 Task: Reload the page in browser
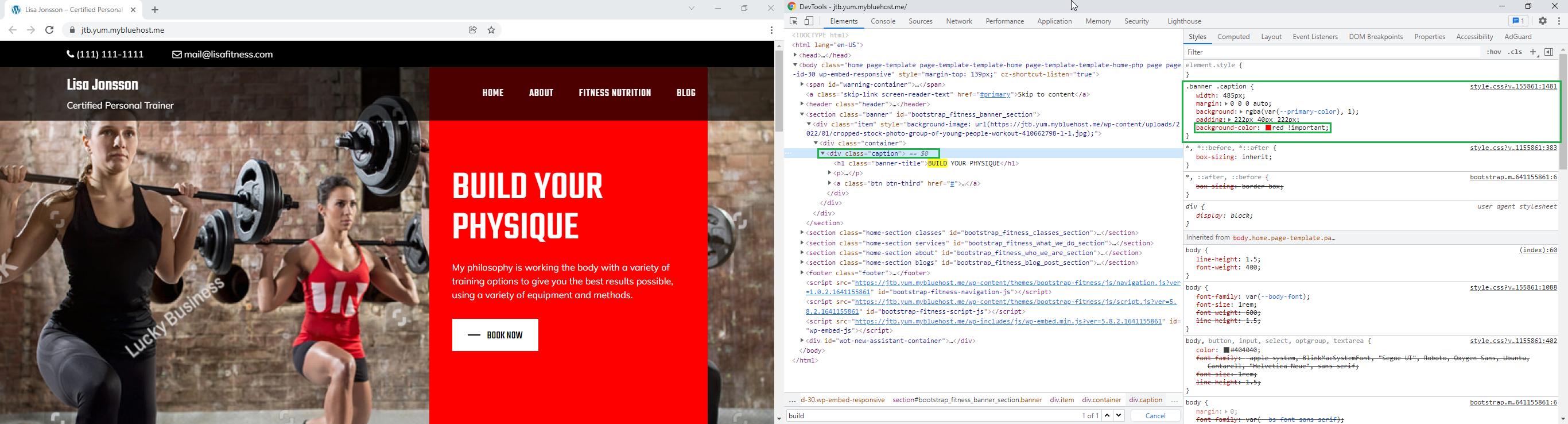coord(50,30)
